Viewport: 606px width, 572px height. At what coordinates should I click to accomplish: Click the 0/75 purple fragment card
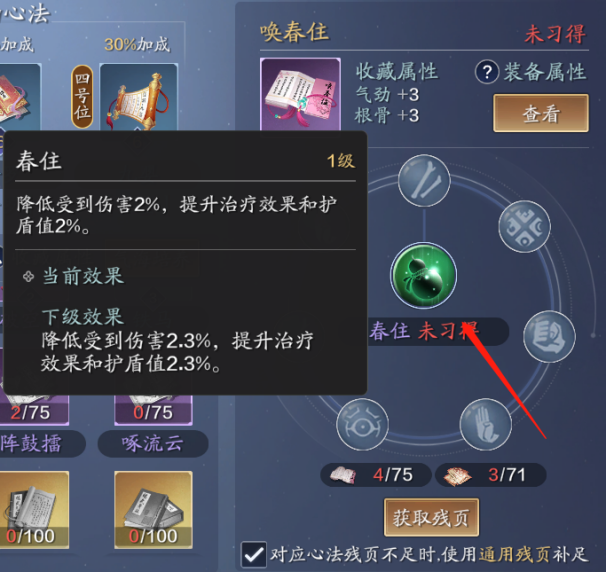[x=153, y=410]
